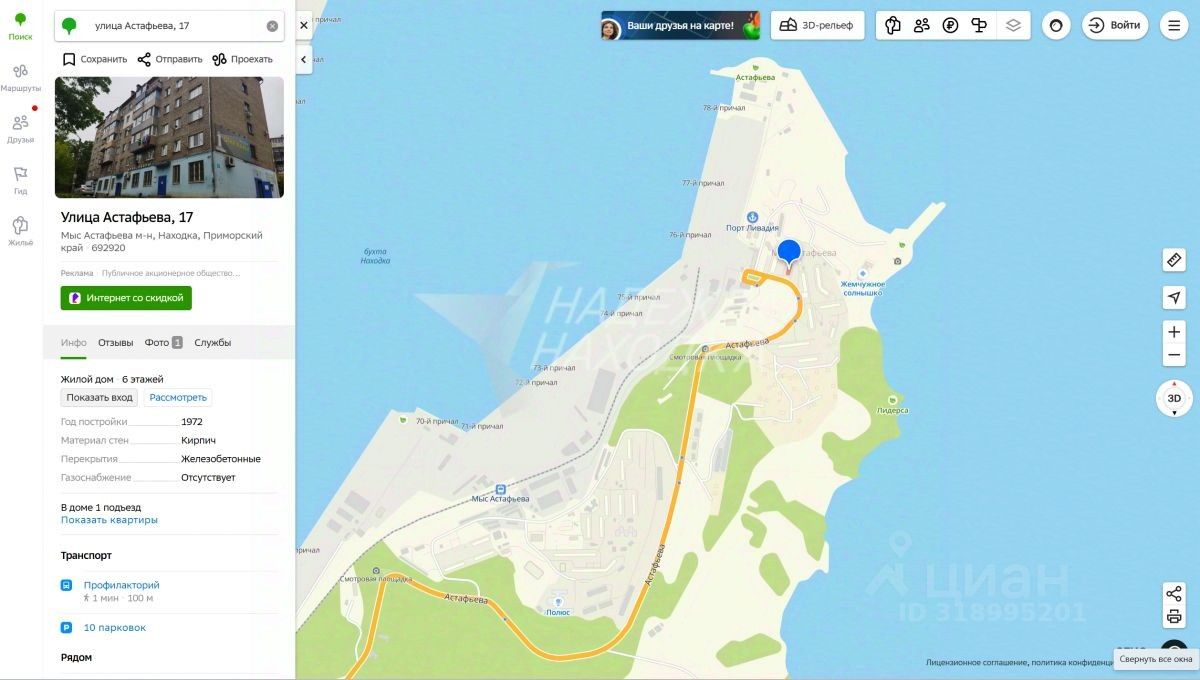The width and height of the screenshot is (1200, 680).
Task: Zoom in the map with plus
Action: [1174, 332]
